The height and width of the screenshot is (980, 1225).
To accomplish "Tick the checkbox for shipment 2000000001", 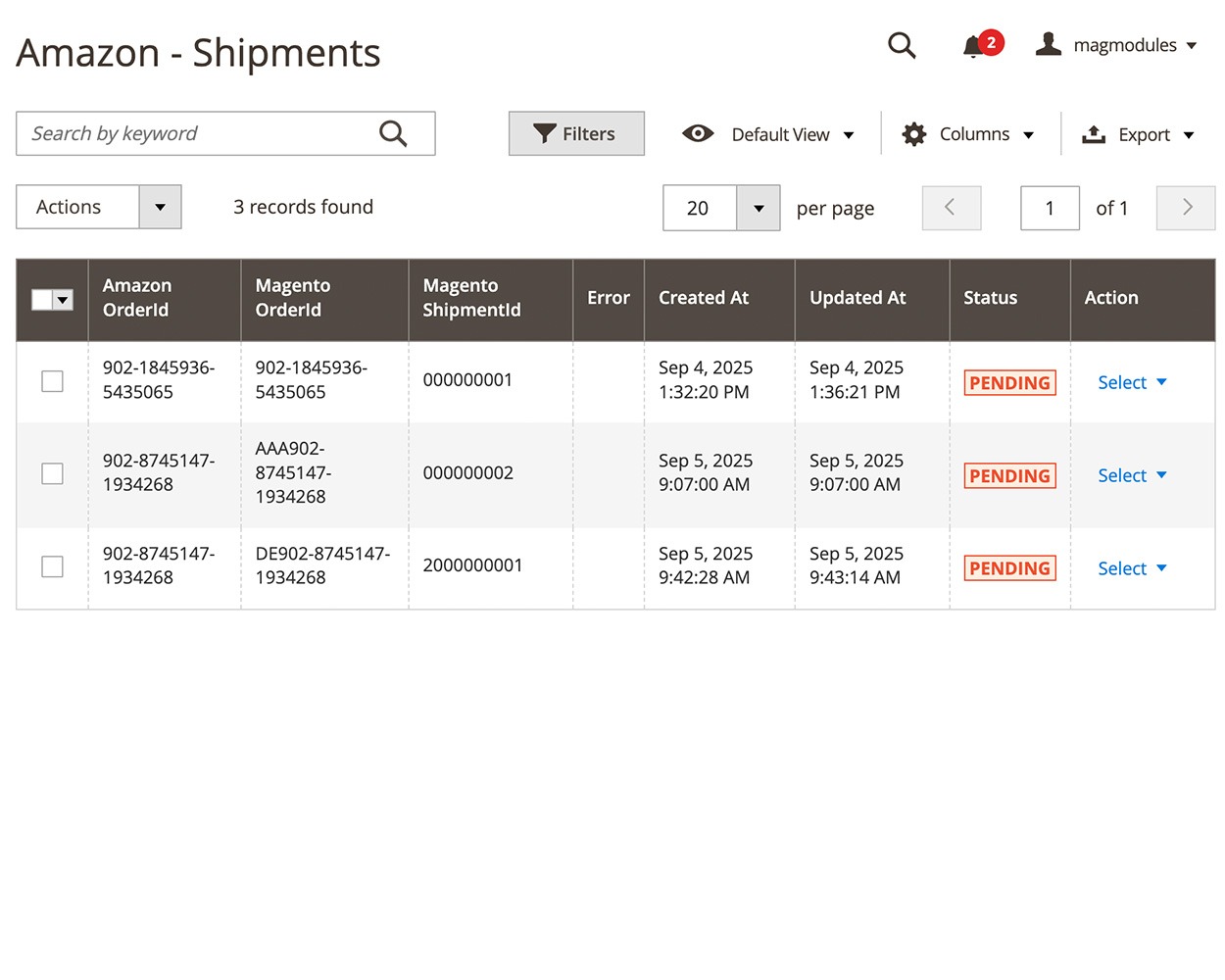I will coord(53,567).
